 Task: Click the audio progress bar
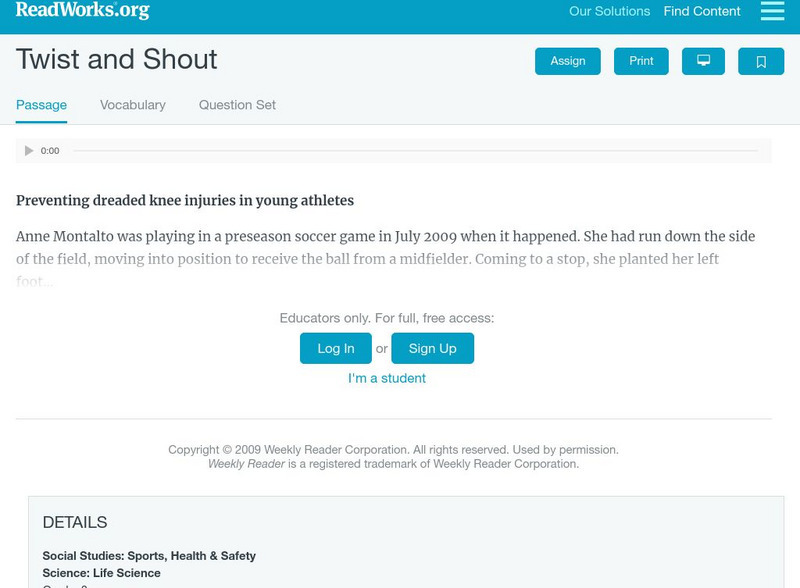[x=420, y=150]
